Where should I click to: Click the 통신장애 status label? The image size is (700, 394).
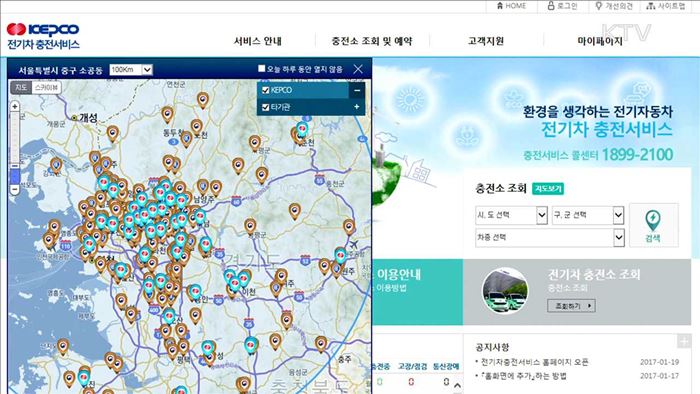point(446,366)
